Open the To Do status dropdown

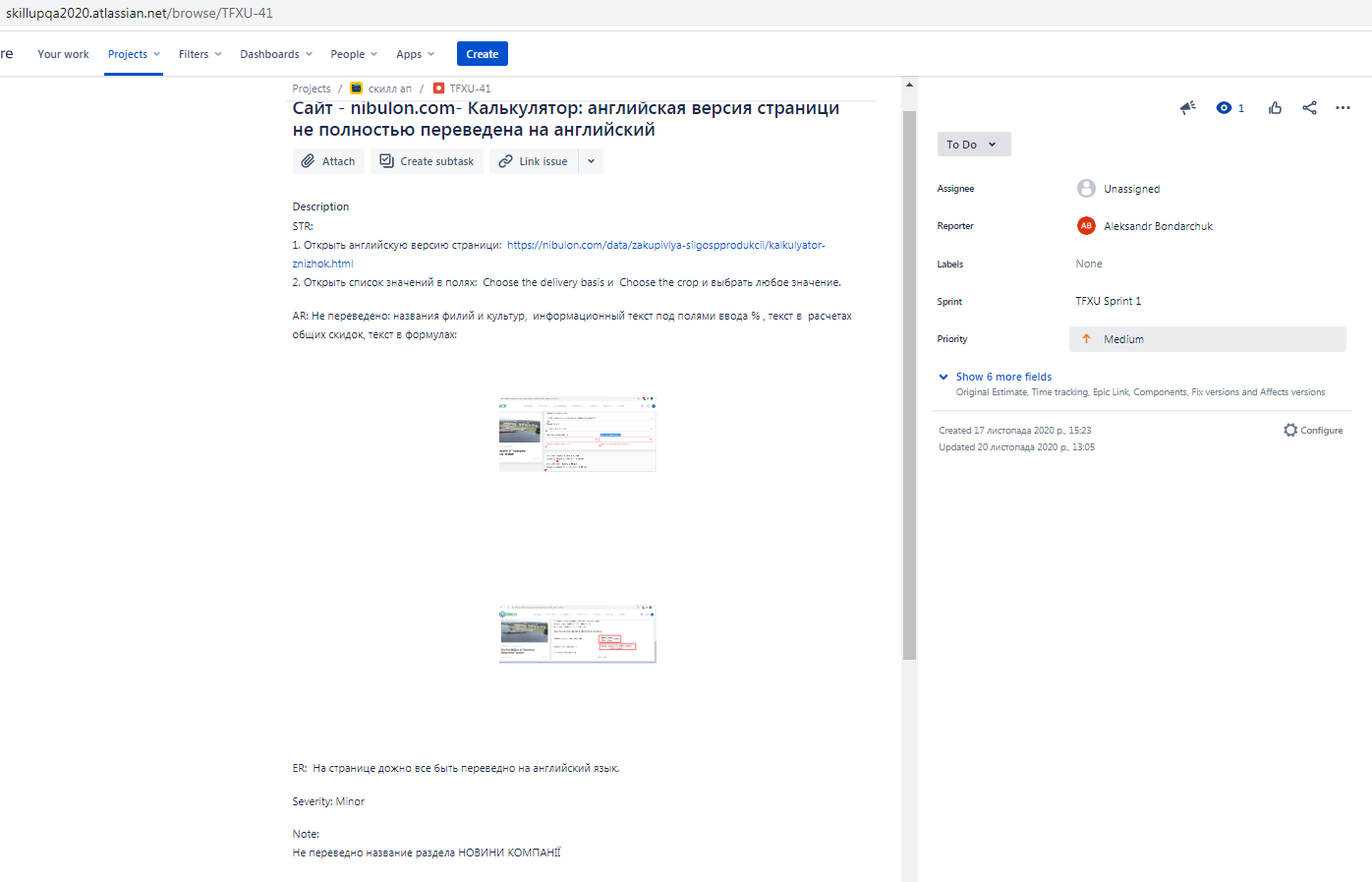point(973,145)
